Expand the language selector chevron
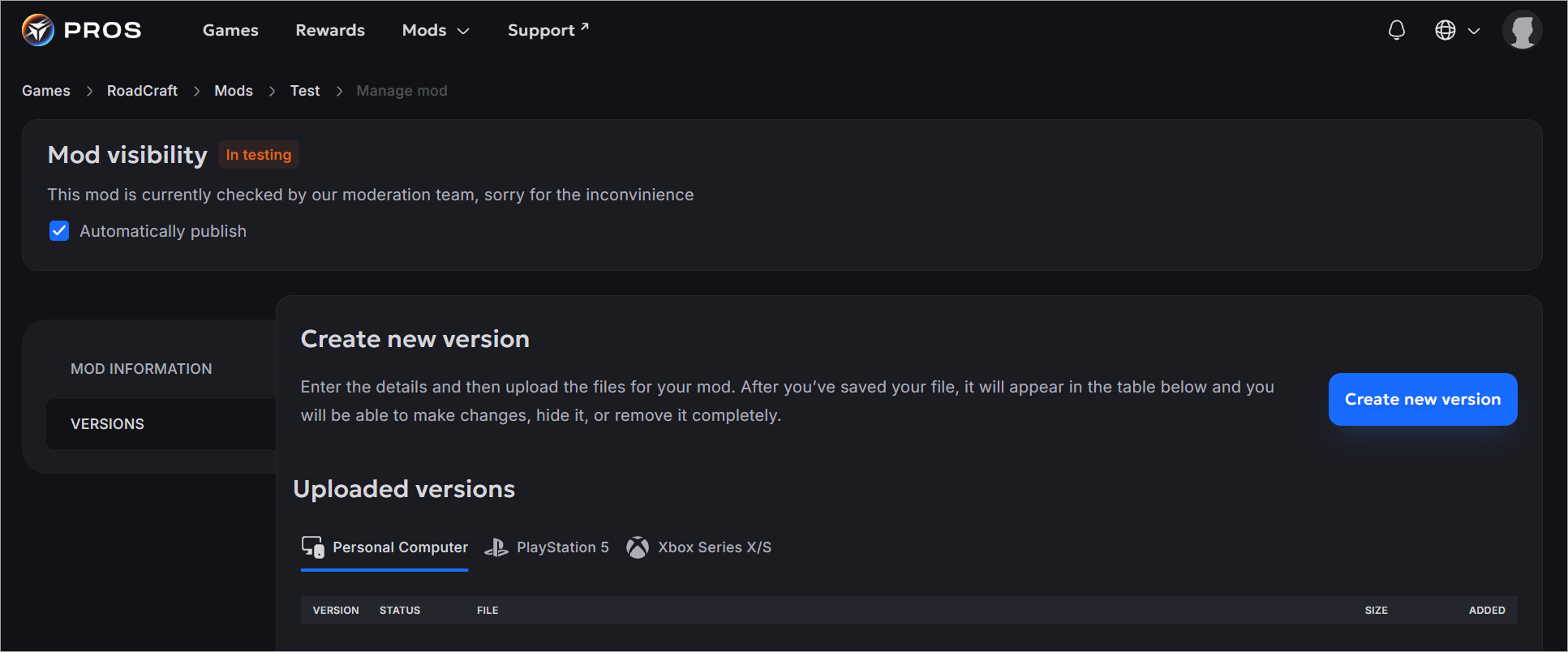This screenshot has width=1568, height=652. click(1474, 32)
